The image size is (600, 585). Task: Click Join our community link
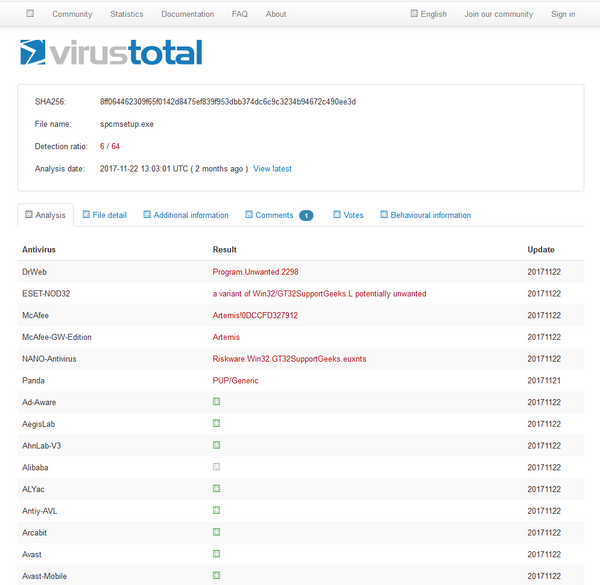click(x=498, y=14)
